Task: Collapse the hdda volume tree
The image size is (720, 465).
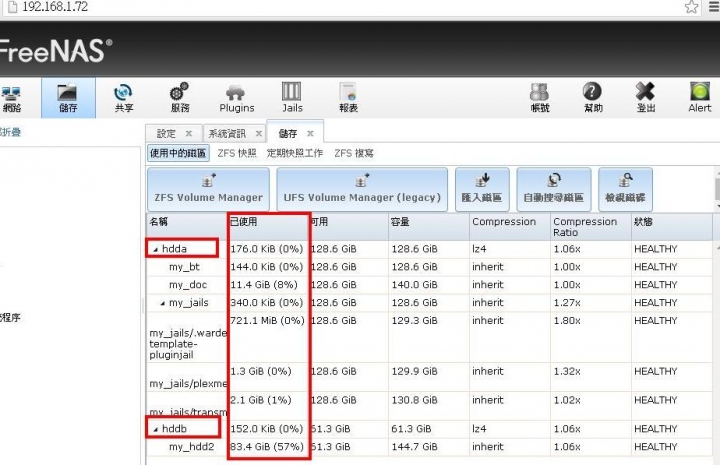Action: click(156, 249)
